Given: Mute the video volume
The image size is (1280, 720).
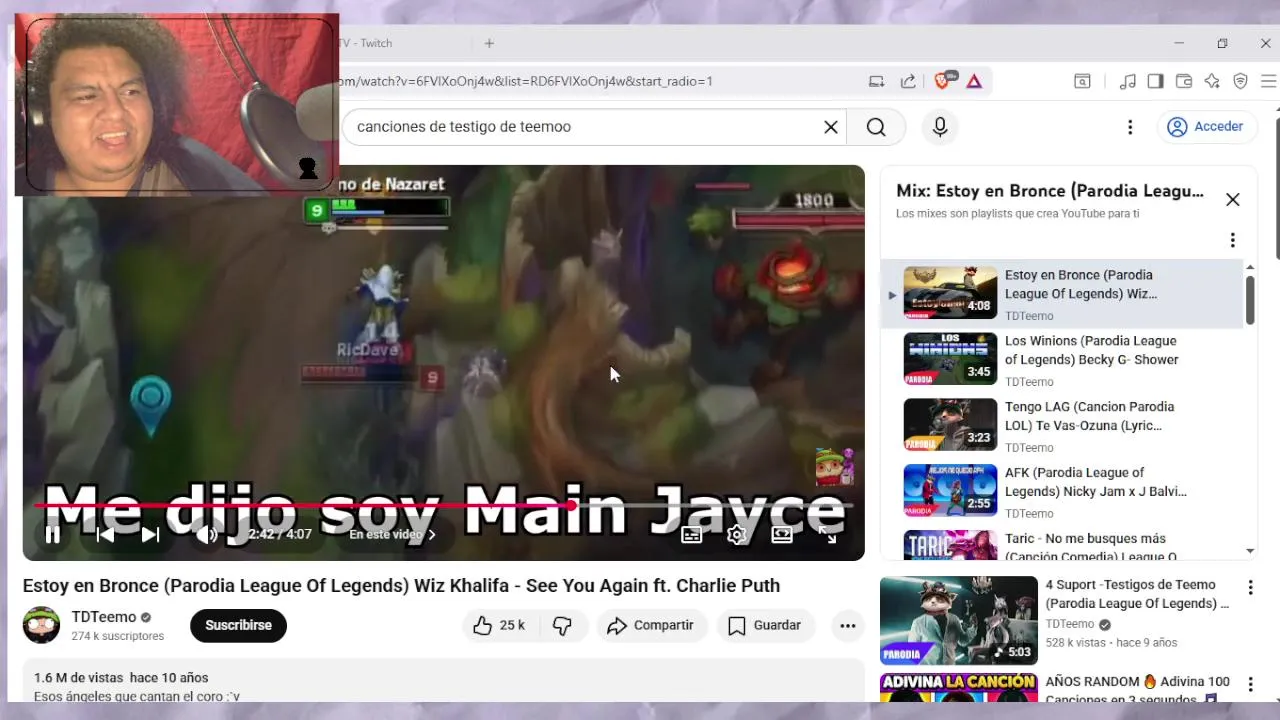Looking at the screenshot, I should (208, 535).
